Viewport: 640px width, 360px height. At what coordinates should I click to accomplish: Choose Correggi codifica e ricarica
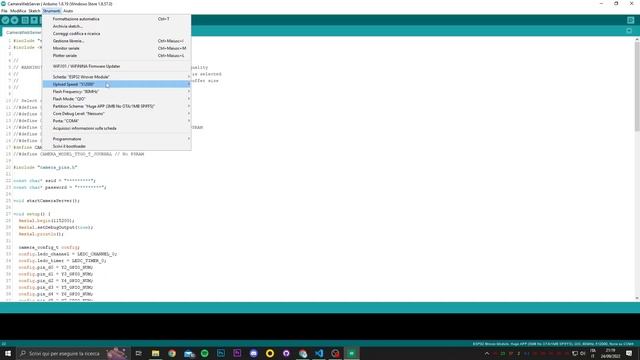click(117, 33)
